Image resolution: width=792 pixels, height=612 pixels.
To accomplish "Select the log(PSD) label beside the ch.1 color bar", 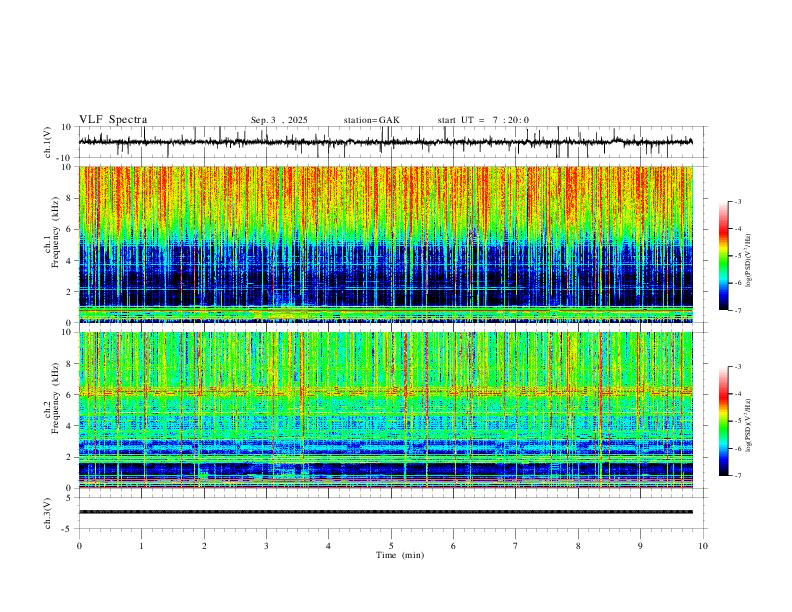I will point(748,261).
